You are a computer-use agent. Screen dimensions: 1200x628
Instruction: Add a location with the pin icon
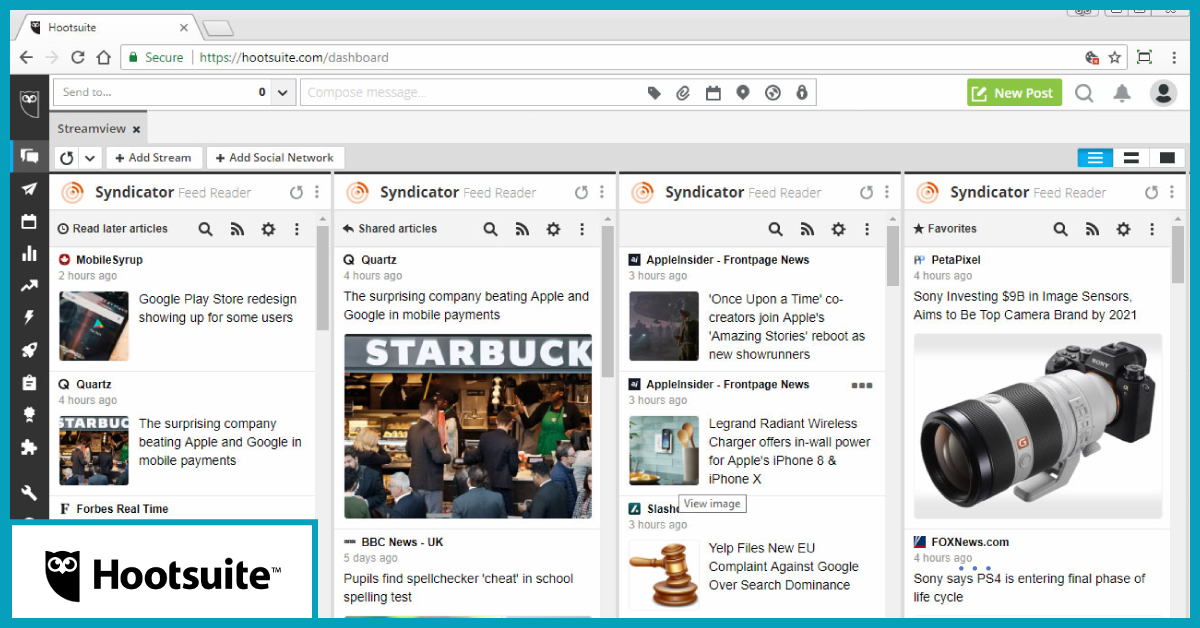click(x=742, y=92)
